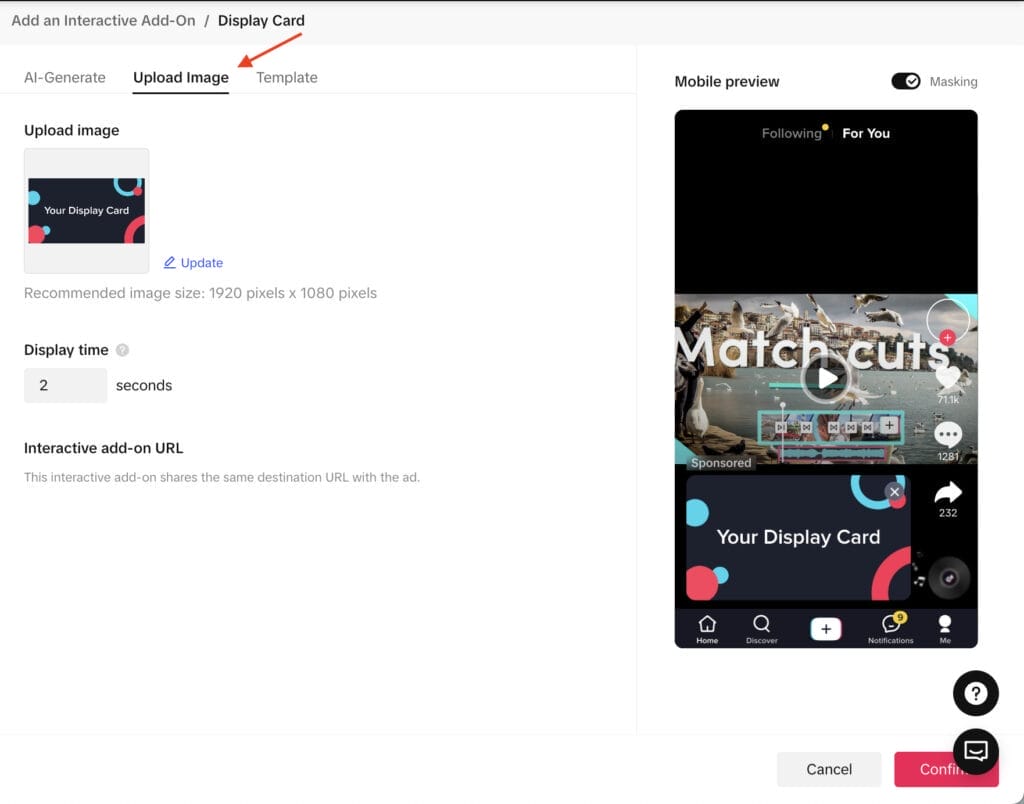Switch to the Template tab
This screenshot has height=804, width=1024.
[x=287, y=77]
